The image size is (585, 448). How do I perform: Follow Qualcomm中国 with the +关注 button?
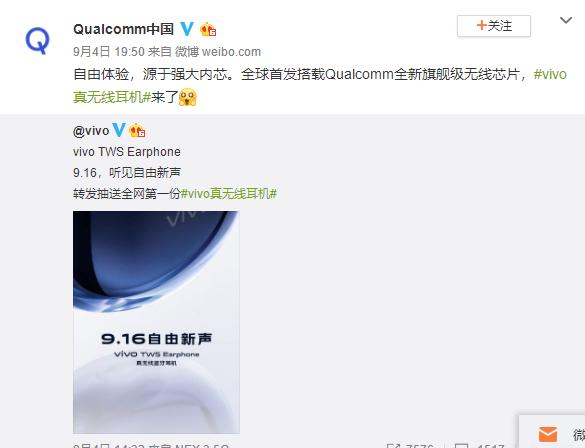494,26
